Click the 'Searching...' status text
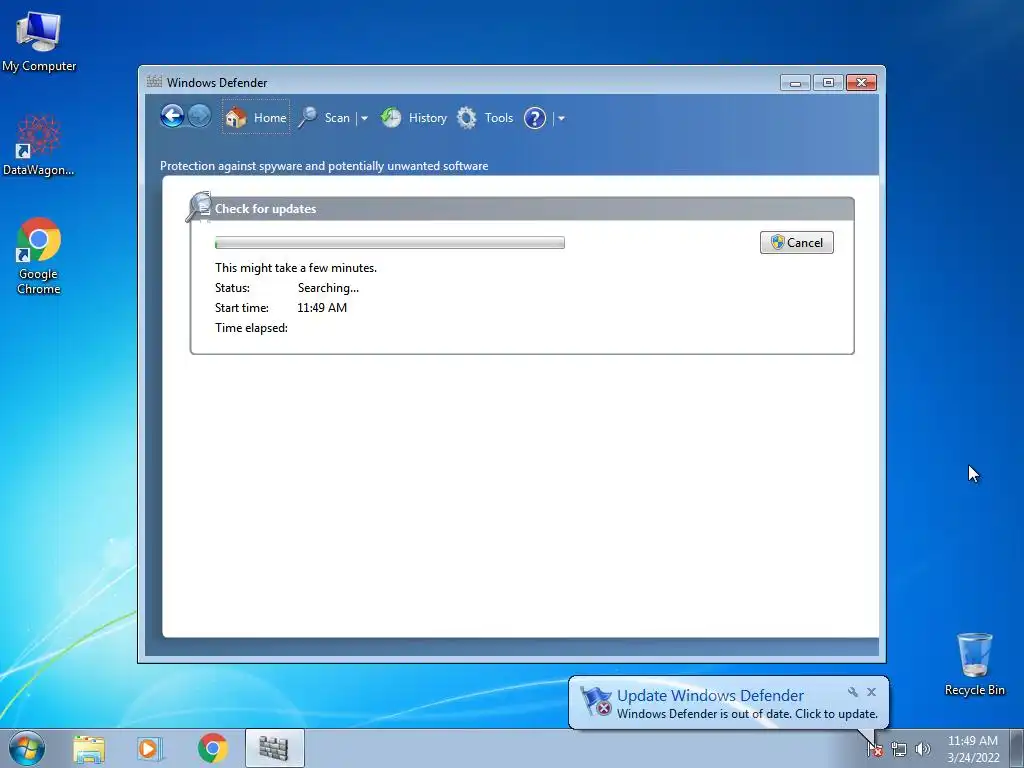The width and height of the screenshot is (1024, 768). click(x=328, y=288)
